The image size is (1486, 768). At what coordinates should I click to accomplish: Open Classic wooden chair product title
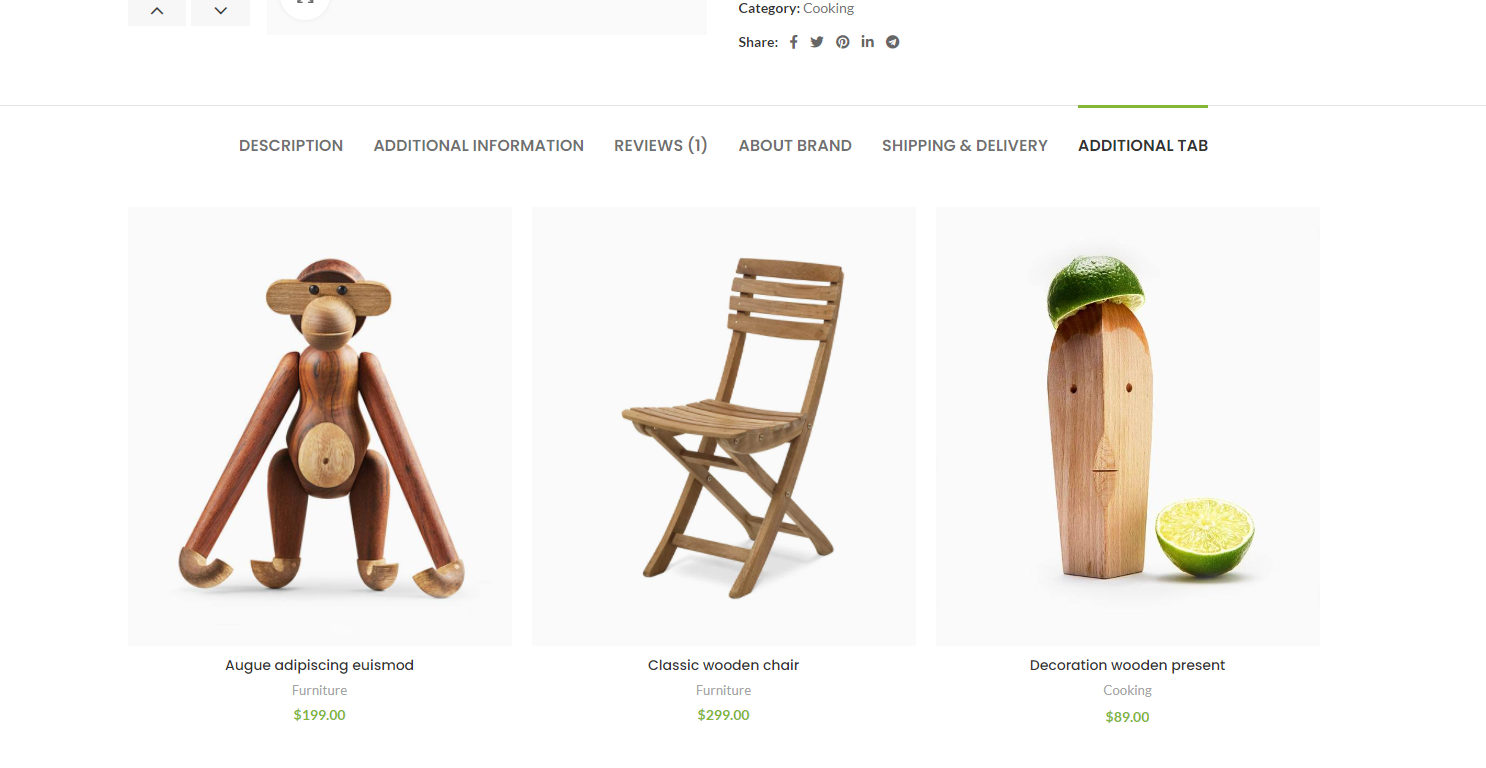[723, 665]
